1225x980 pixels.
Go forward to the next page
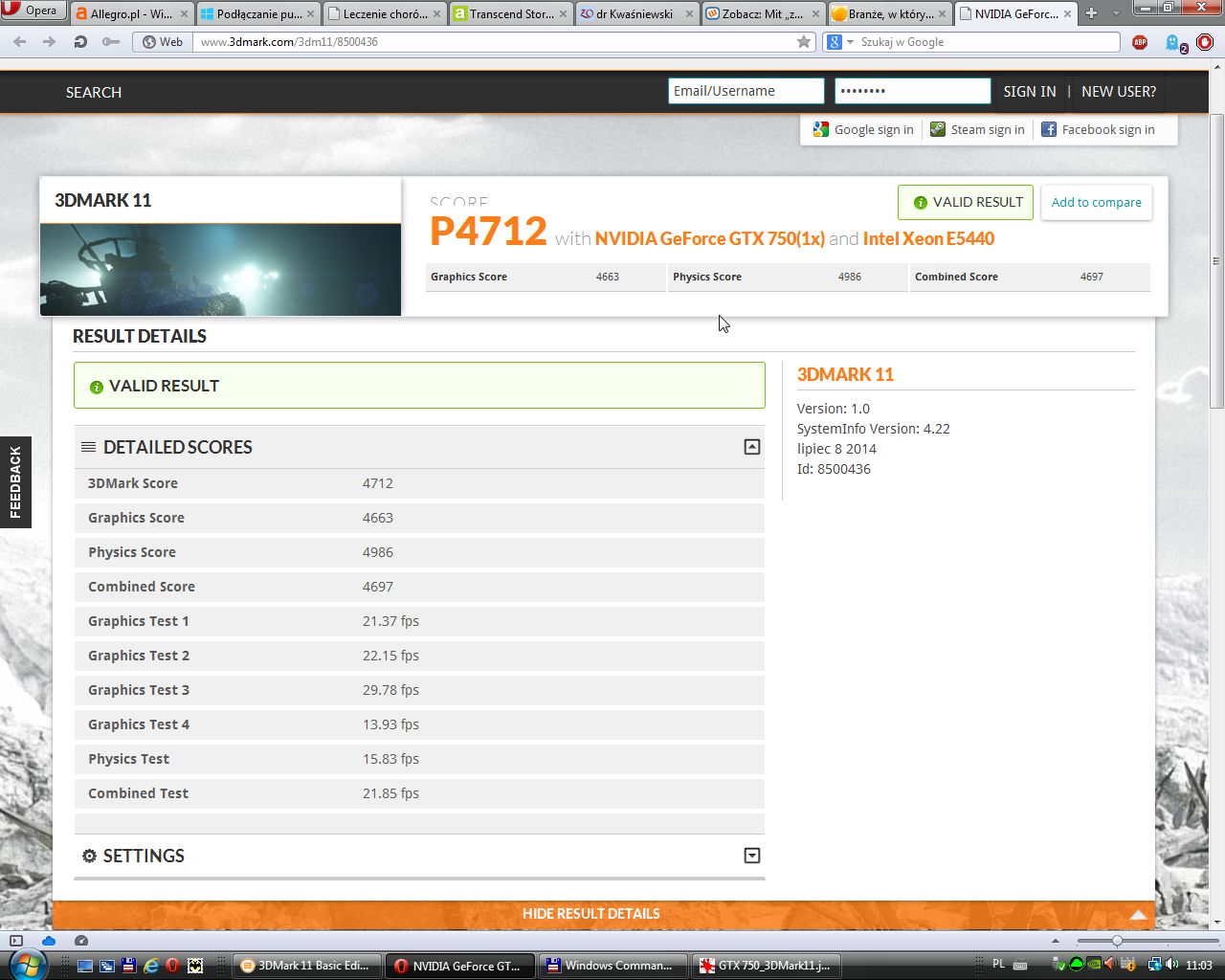(x=50, y=42)
